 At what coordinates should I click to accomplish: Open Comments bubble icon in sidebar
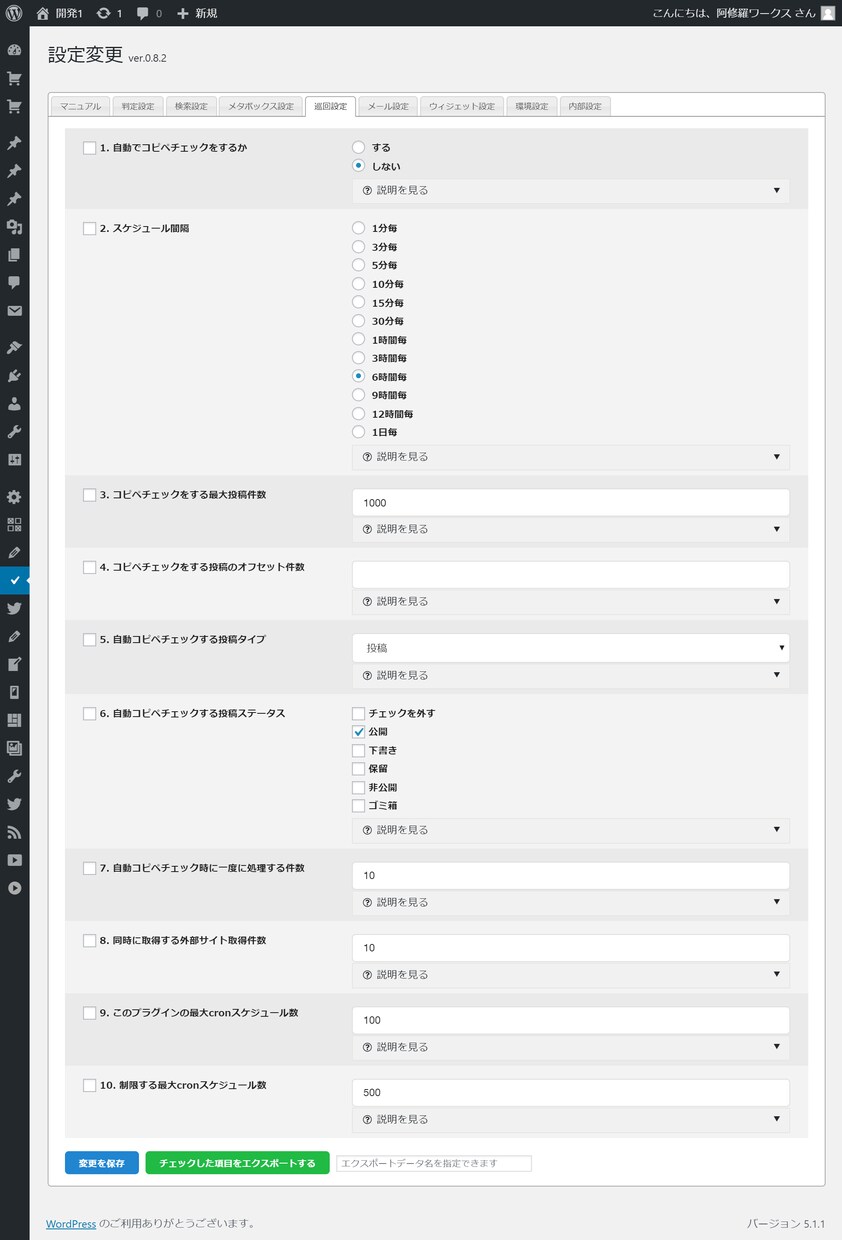click(x=14, y=283)
